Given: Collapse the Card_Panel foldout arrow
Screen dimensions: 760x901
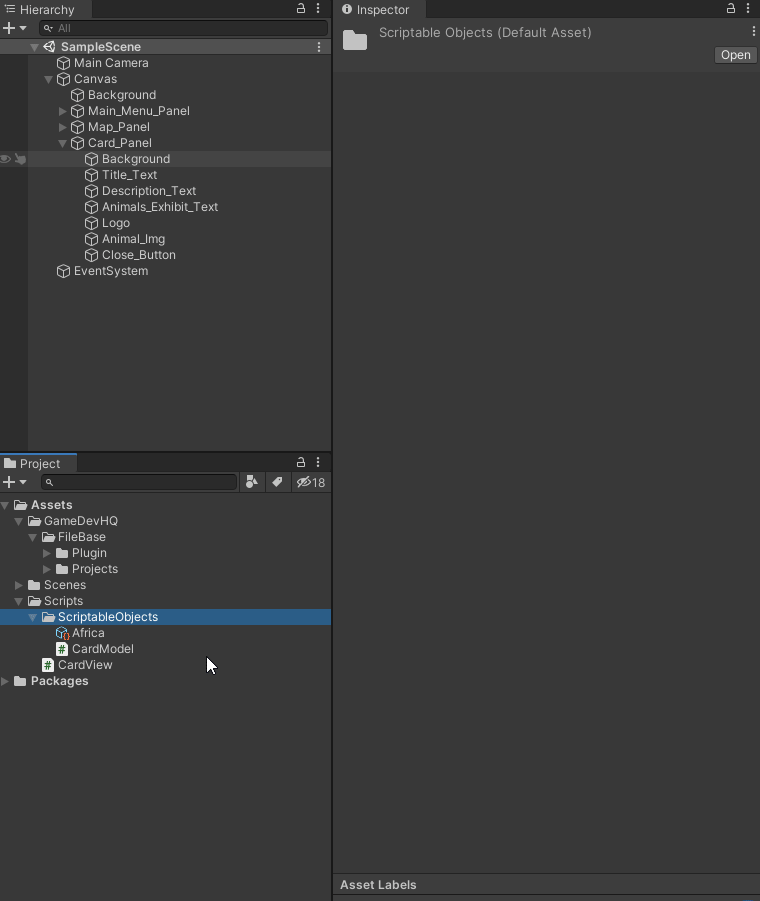Looking at the screenshot, I should click(x=63, y=143).
